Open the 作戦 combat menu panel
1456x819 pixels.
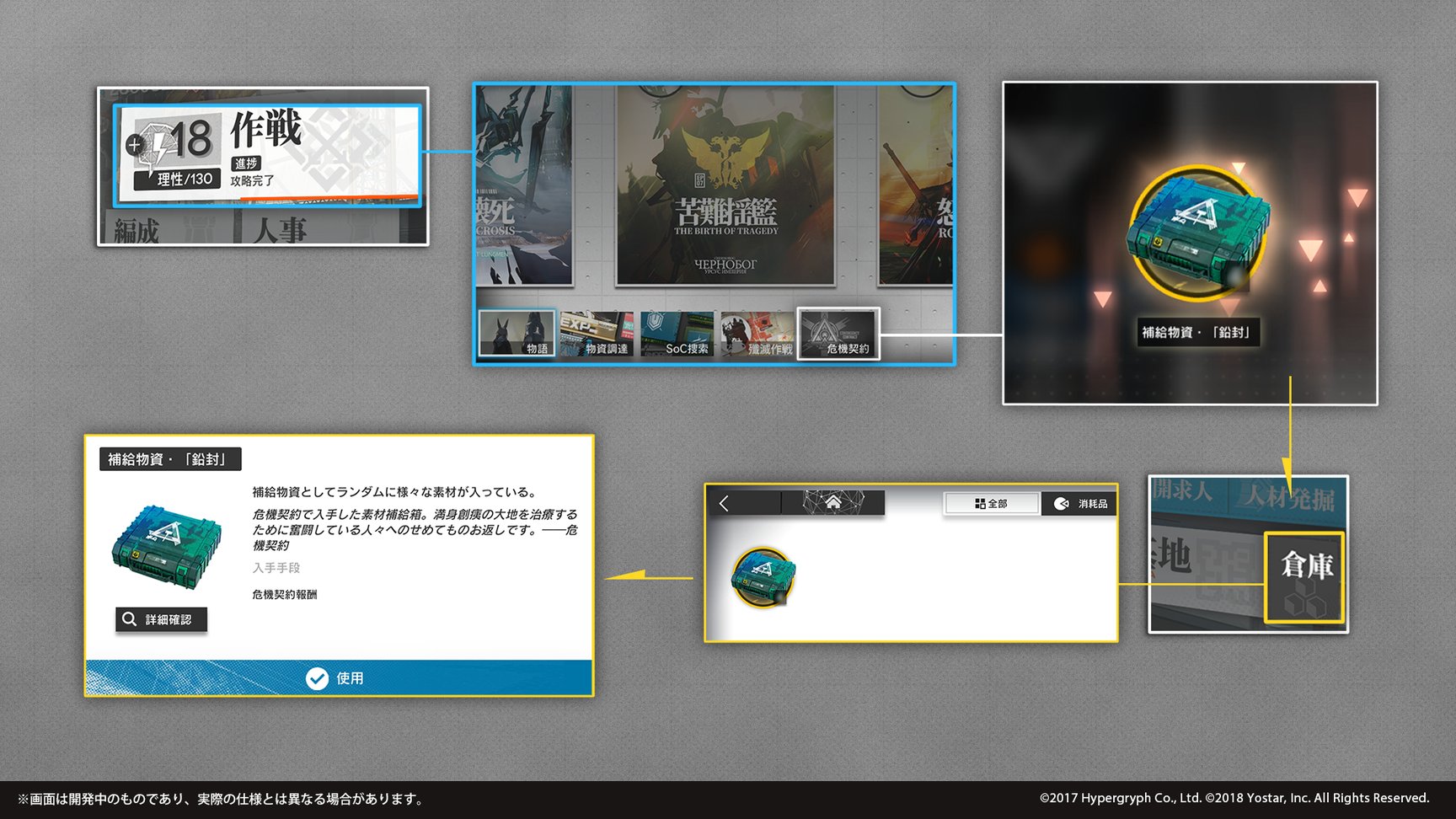[267, 156]
